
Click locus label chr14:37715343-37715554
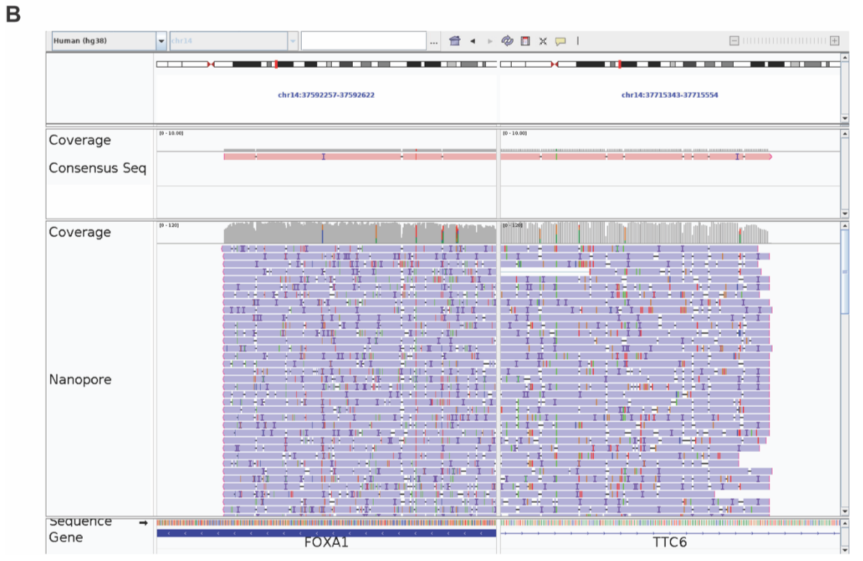669,95
